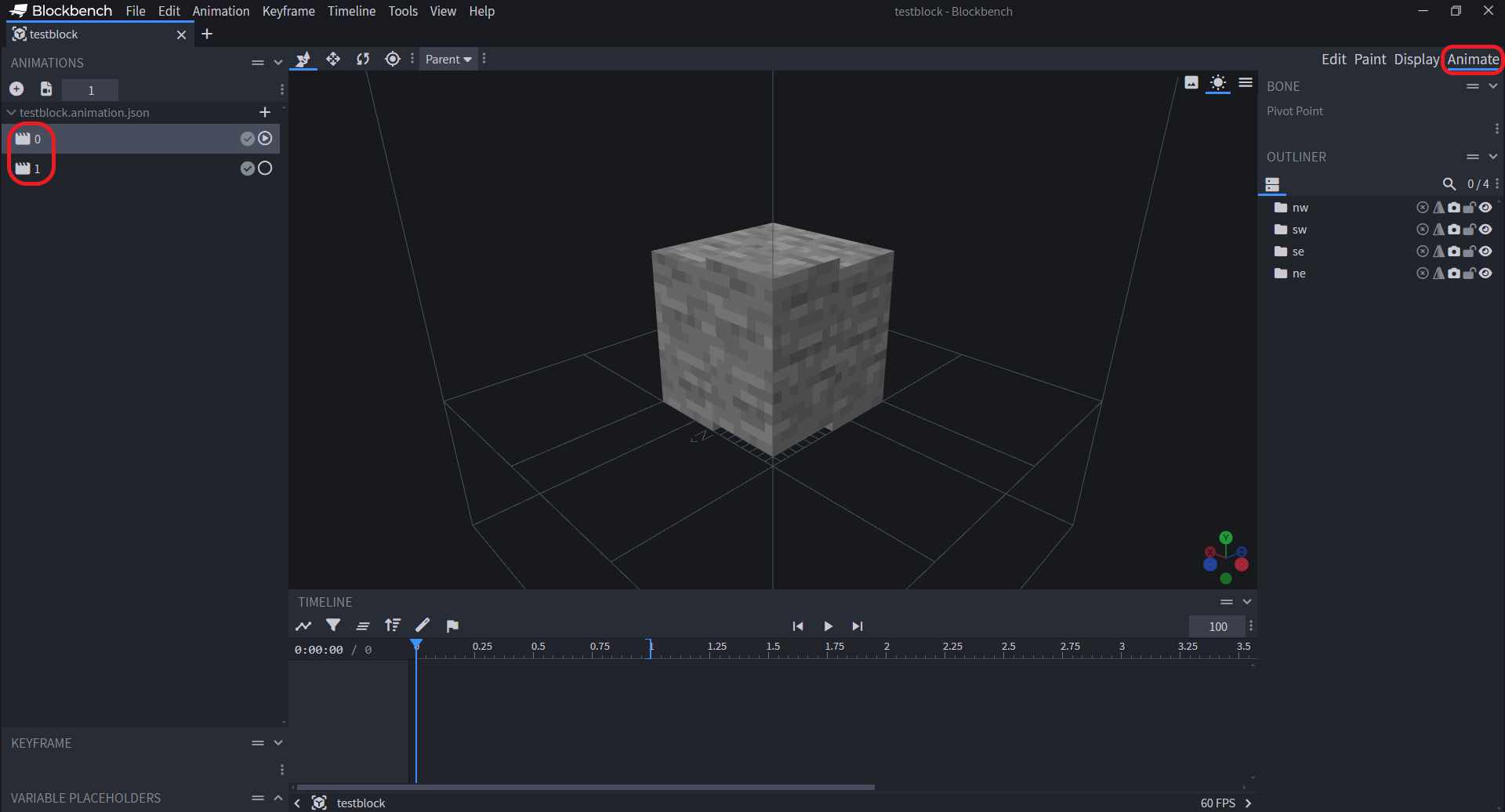
Task: Toggle the export checkmark on animation 0
Action: pyautogui.click(x=246, y=138)
